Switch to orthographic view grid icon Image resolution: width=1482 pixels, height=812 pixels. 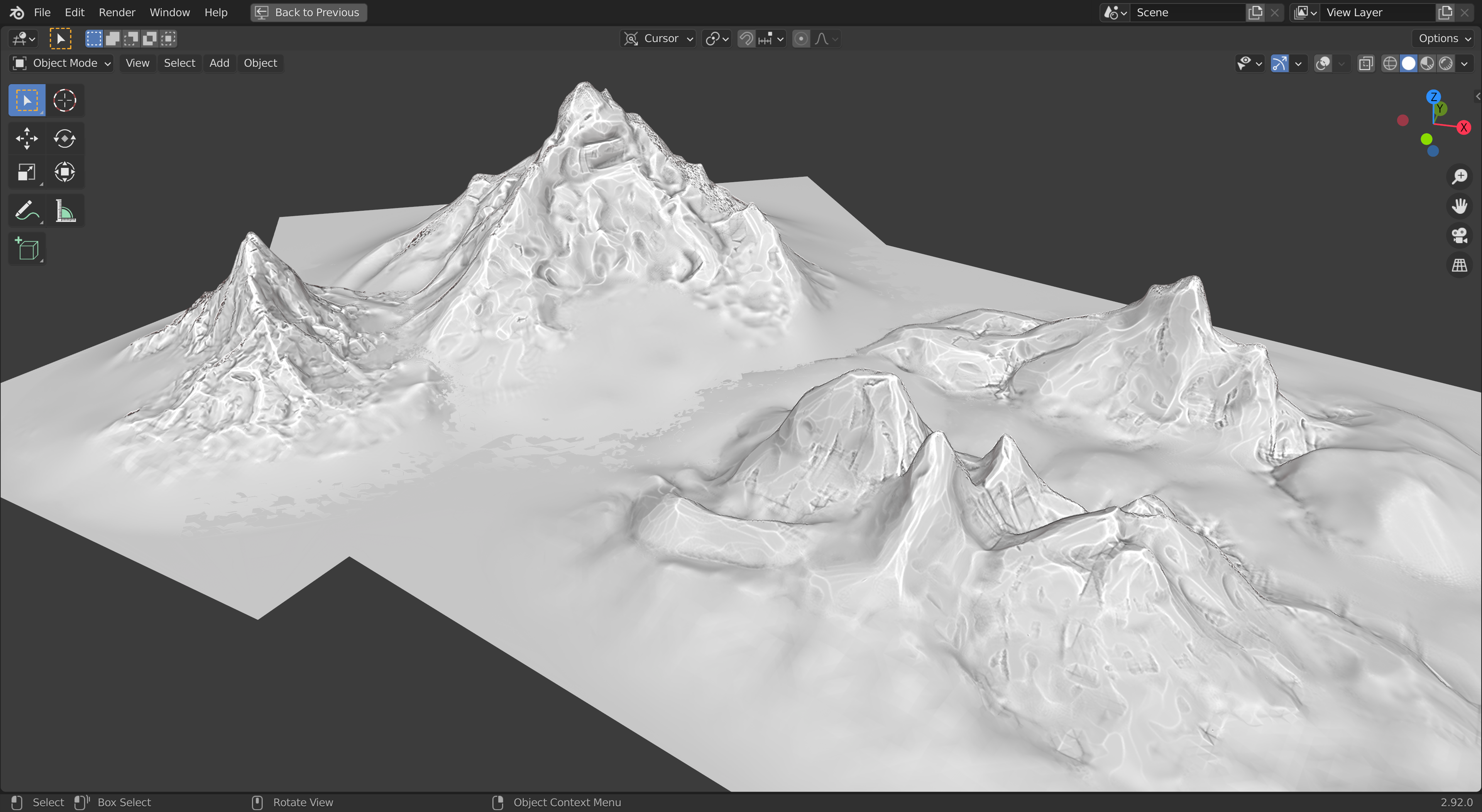point(1459,265)
